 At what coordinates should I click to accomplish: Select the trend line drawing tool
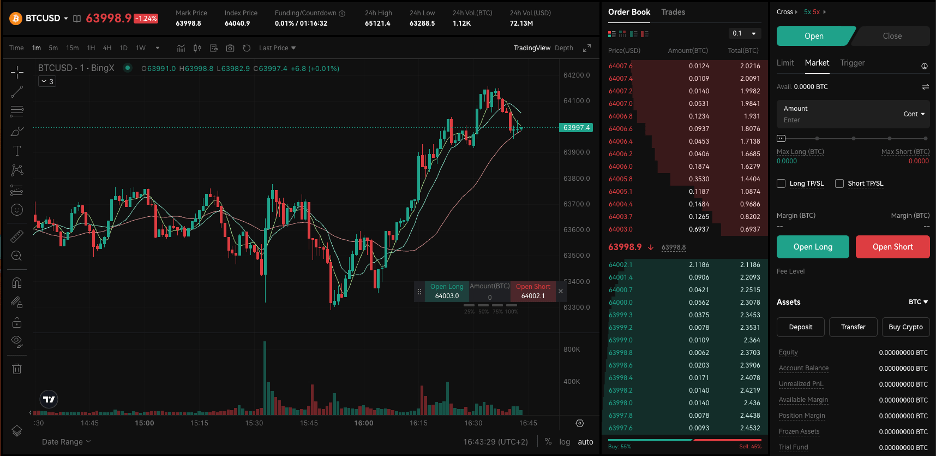(x=17, y=91)
